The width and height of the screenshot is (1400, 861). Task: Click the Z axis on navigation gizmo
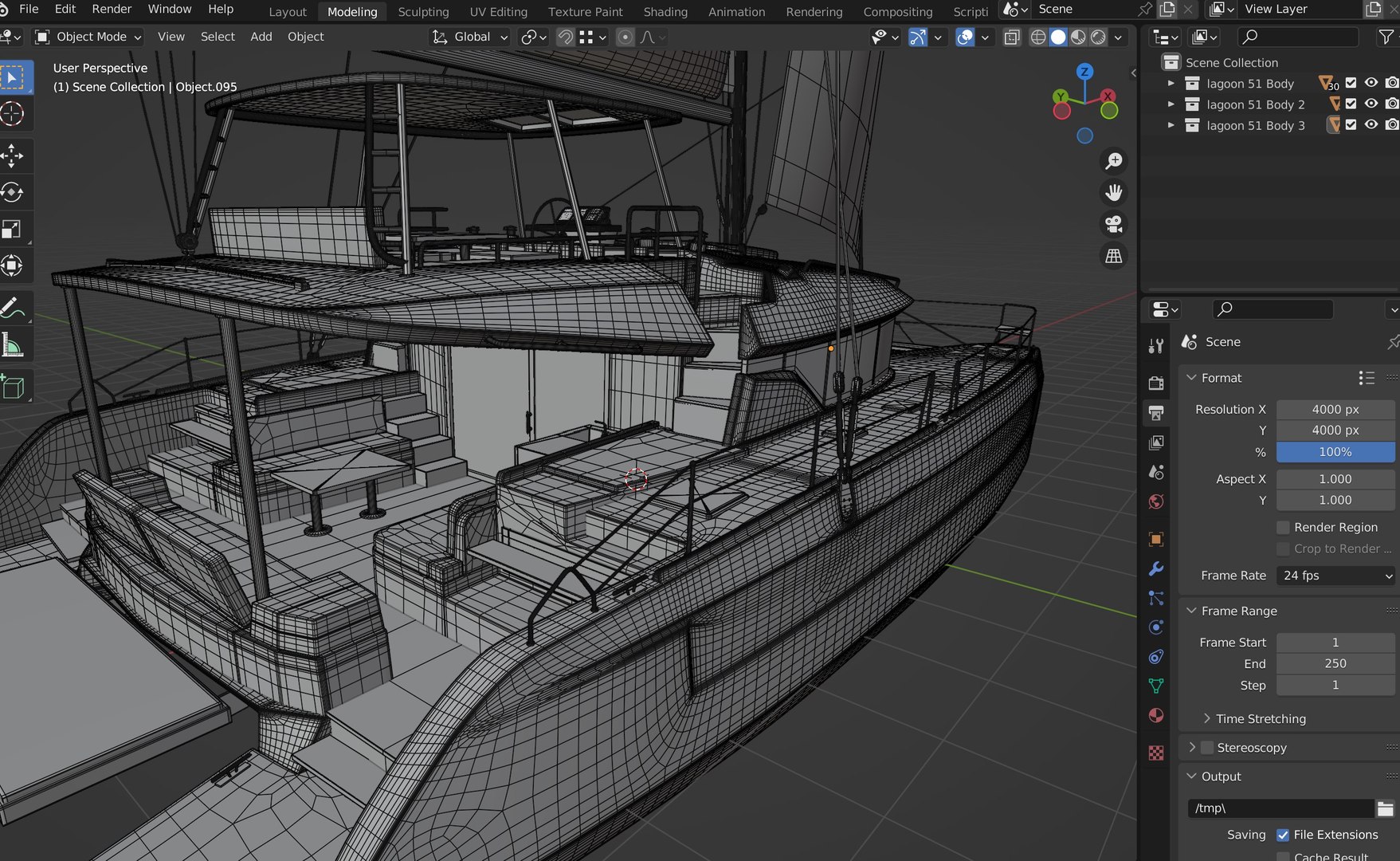(x=1084, y=72)
